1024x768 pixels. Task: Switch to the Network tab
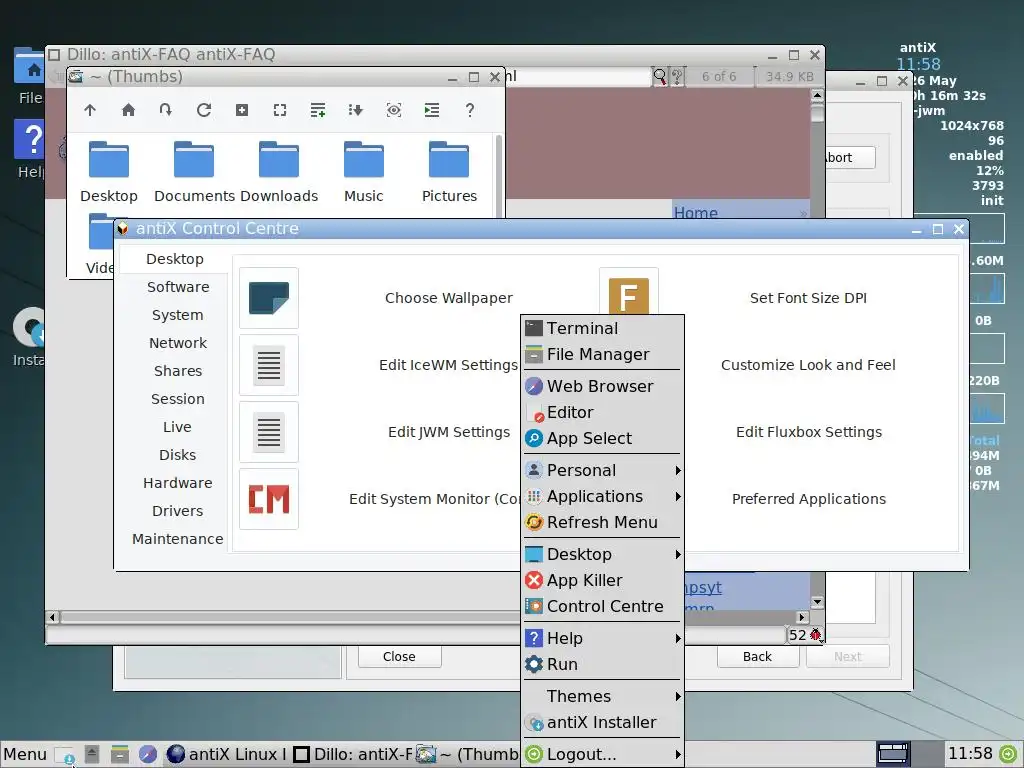pyautogui.click(x=178, y=344)
